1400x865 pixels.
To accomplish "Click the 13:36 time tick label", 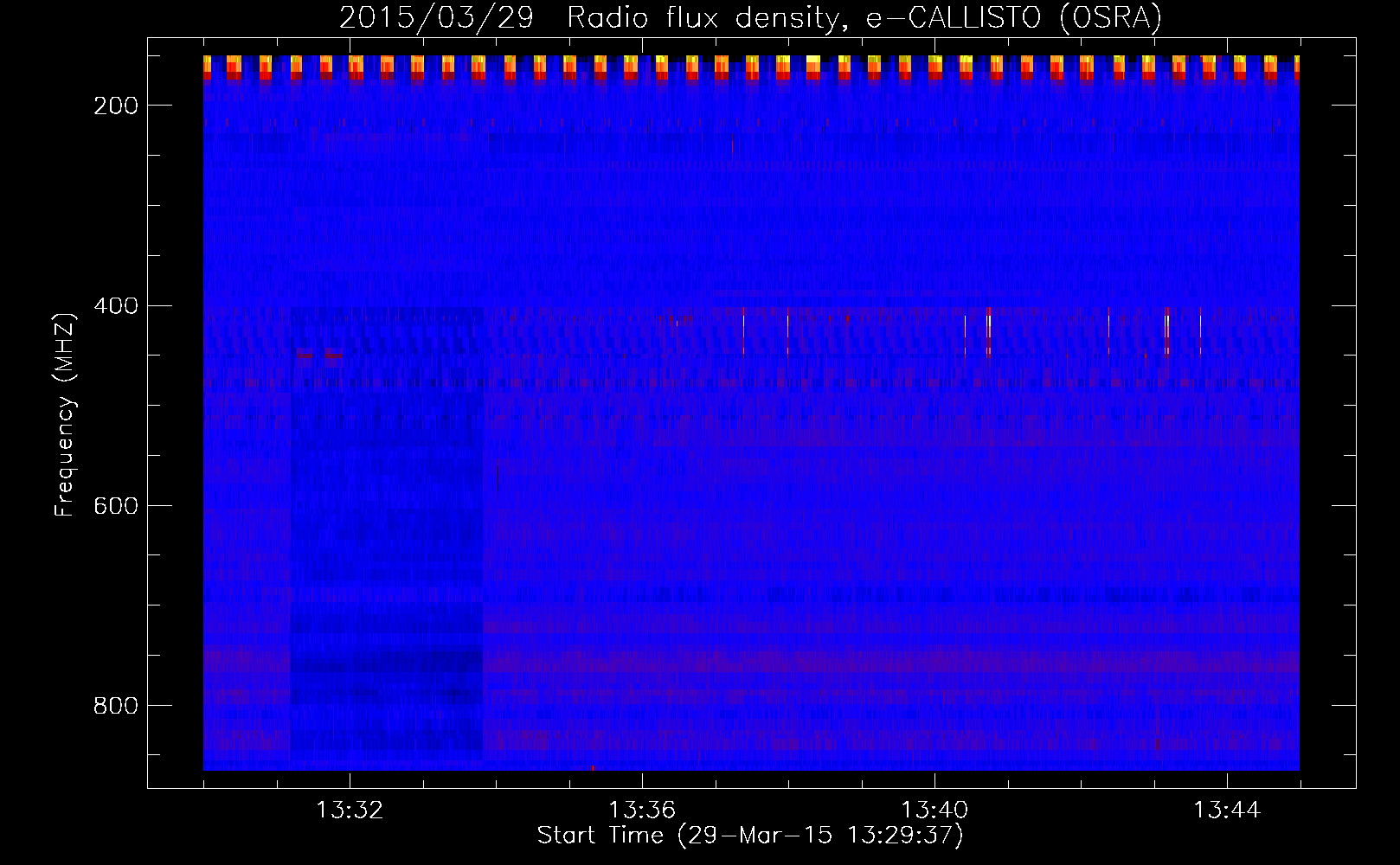I will pyautogui.click(x=642, y=811).
